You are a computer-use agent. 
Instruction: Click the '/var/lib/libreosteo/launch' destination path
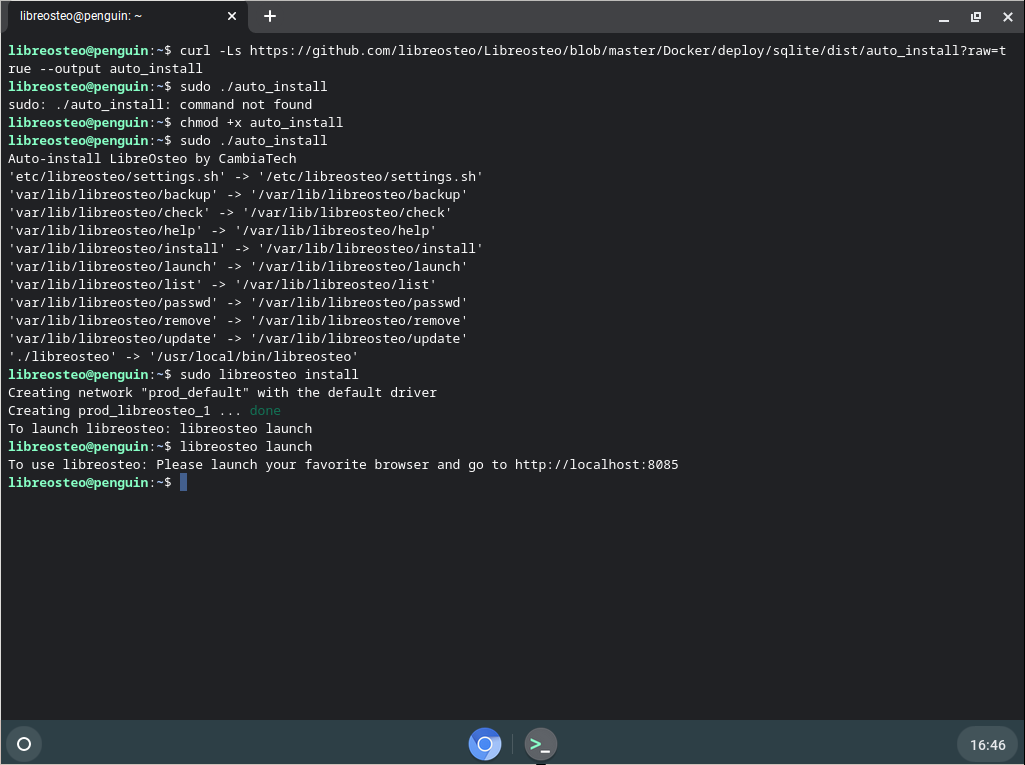click(359, 267)
